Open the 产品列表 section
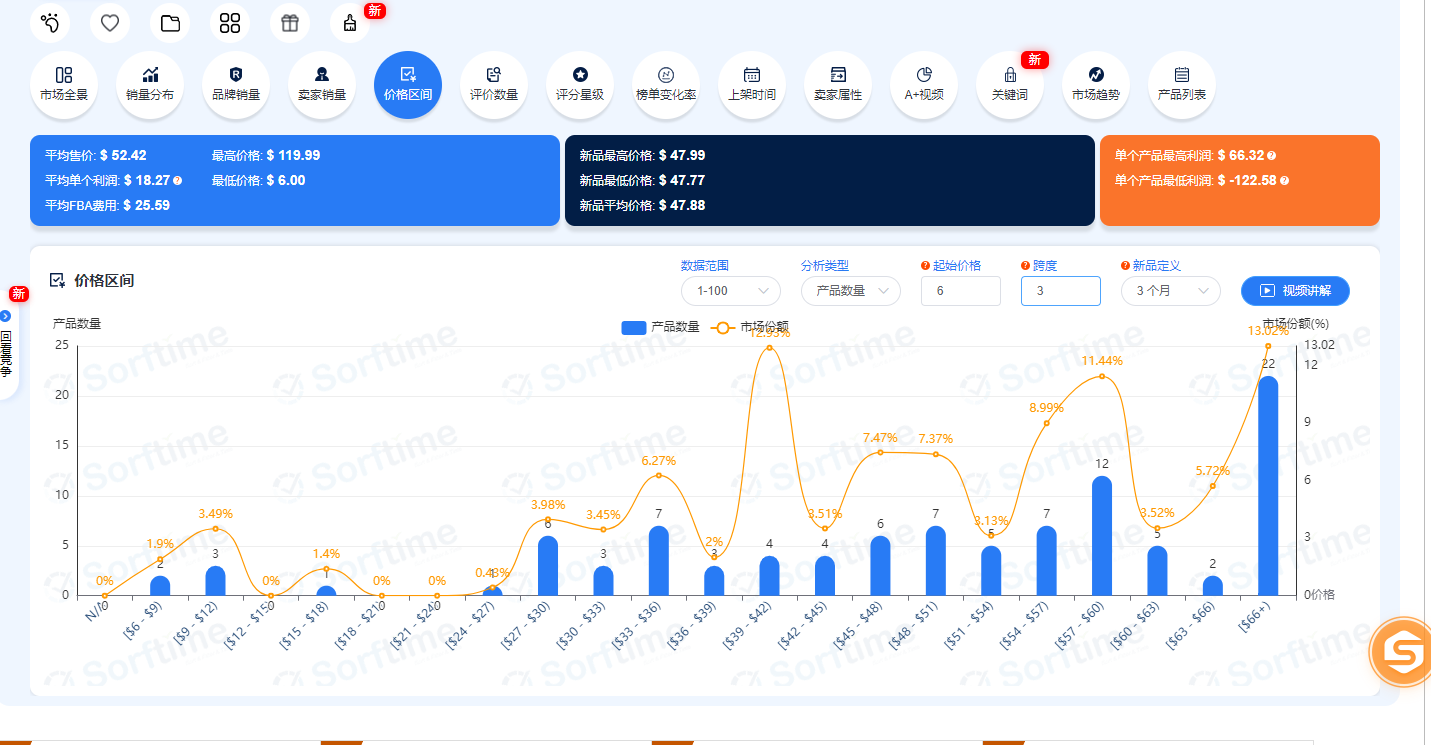The width and height of the screenshot is (1431, 745). click(1182, 85)
